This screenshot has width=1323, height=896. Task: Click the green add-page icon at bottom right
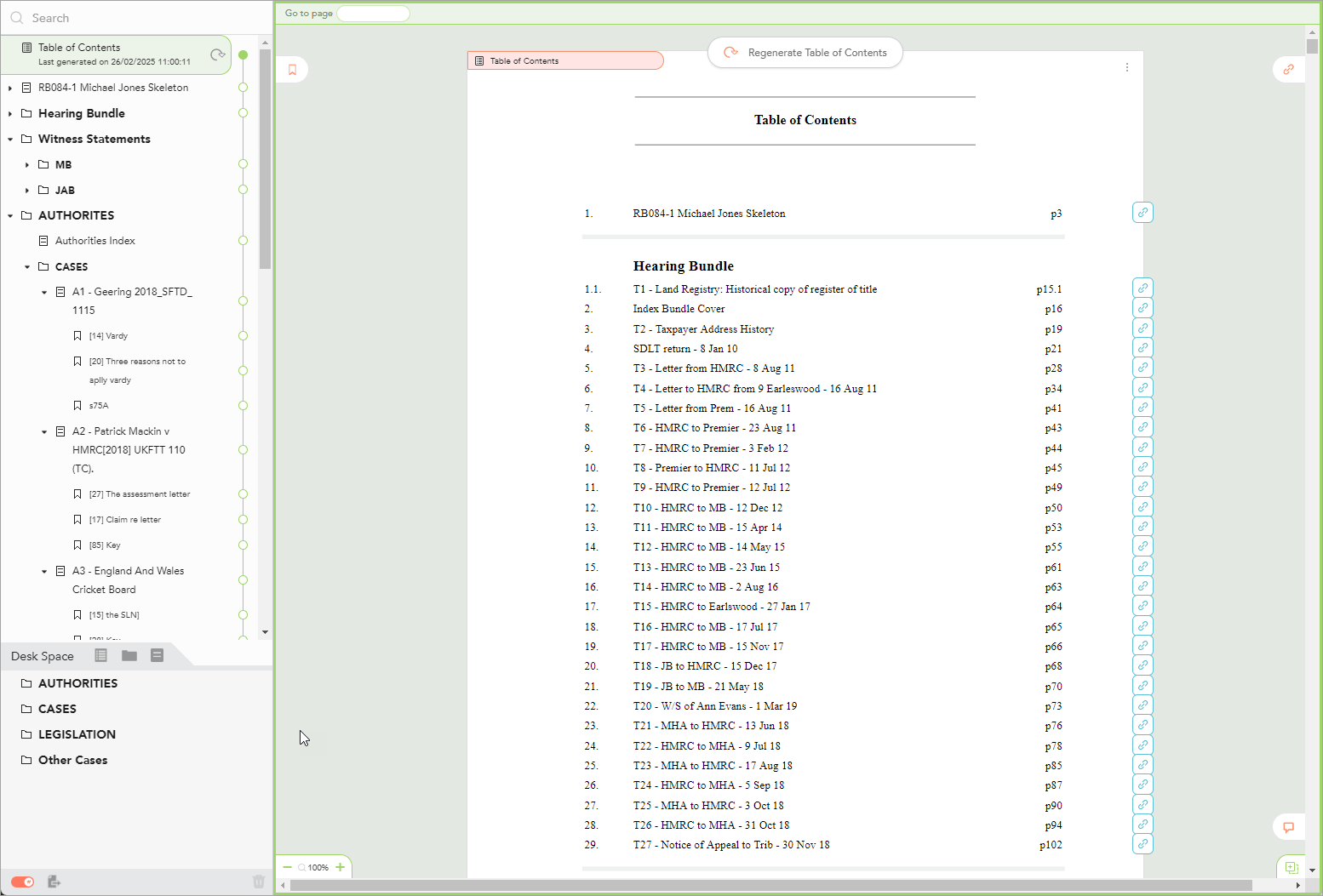coord(1291,868)
